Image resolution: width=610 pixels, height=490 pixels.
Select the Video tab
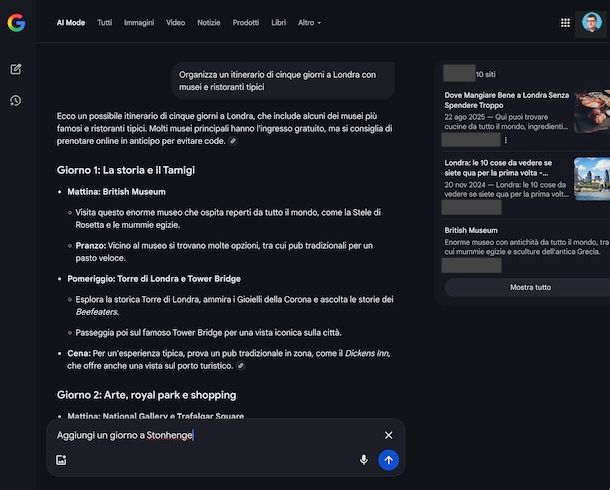[x=176, y=22]
